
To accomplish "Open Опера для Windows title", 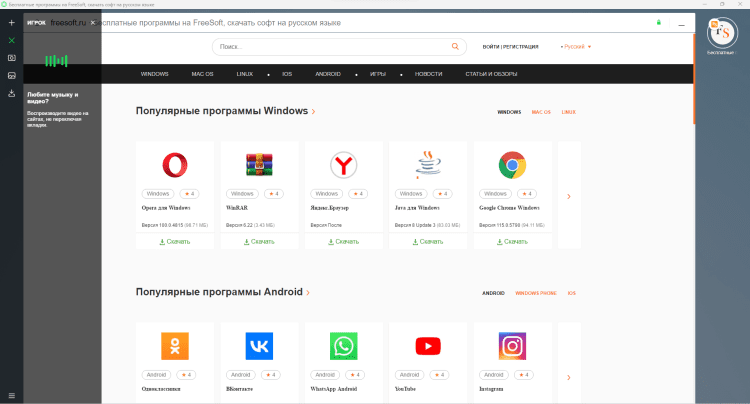I will click(165, 208).
